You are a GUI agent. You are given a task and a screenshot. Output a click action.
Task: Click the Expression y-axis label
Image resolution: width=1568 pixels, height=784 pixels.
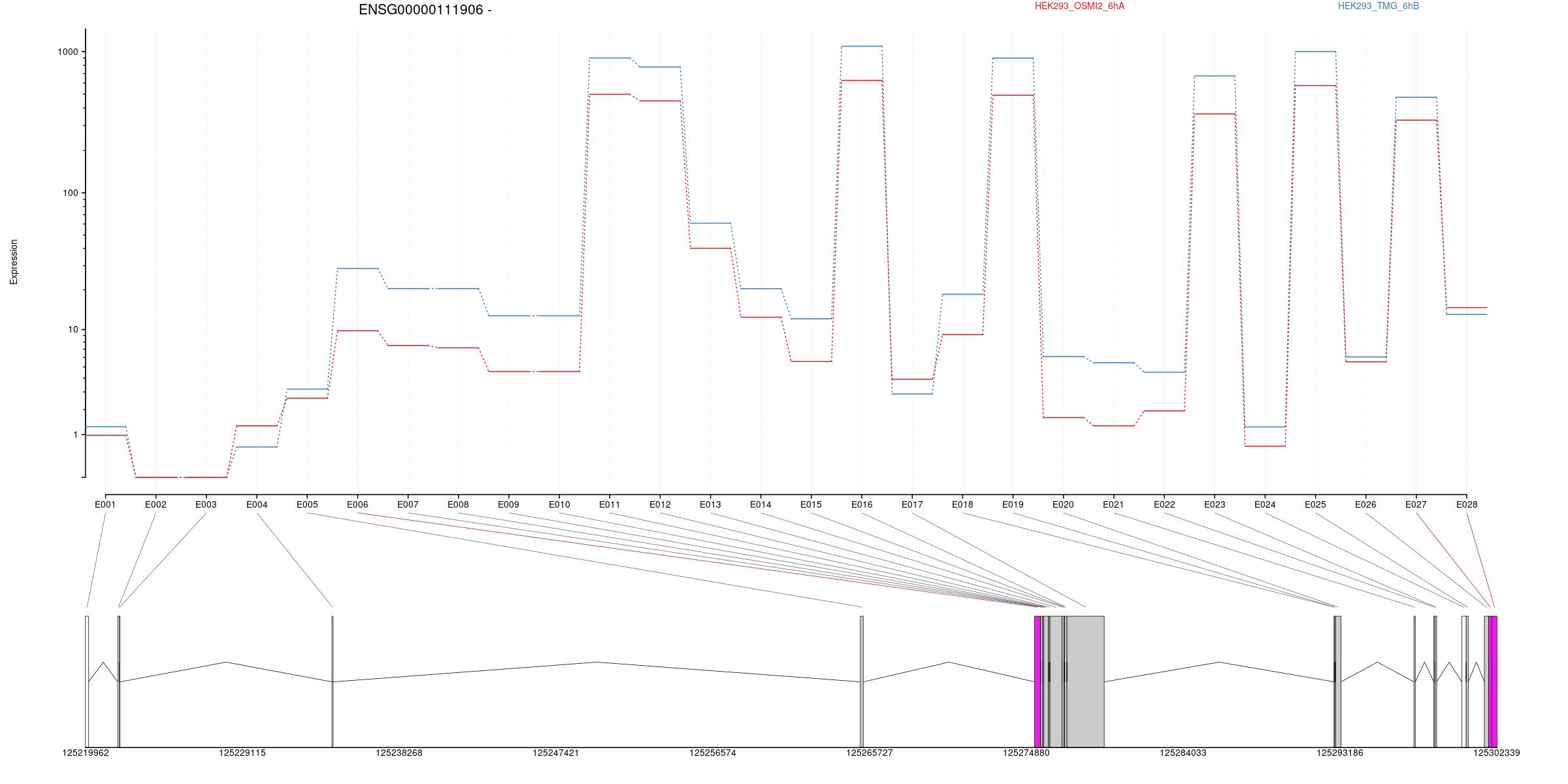click(x=14, y=262)
